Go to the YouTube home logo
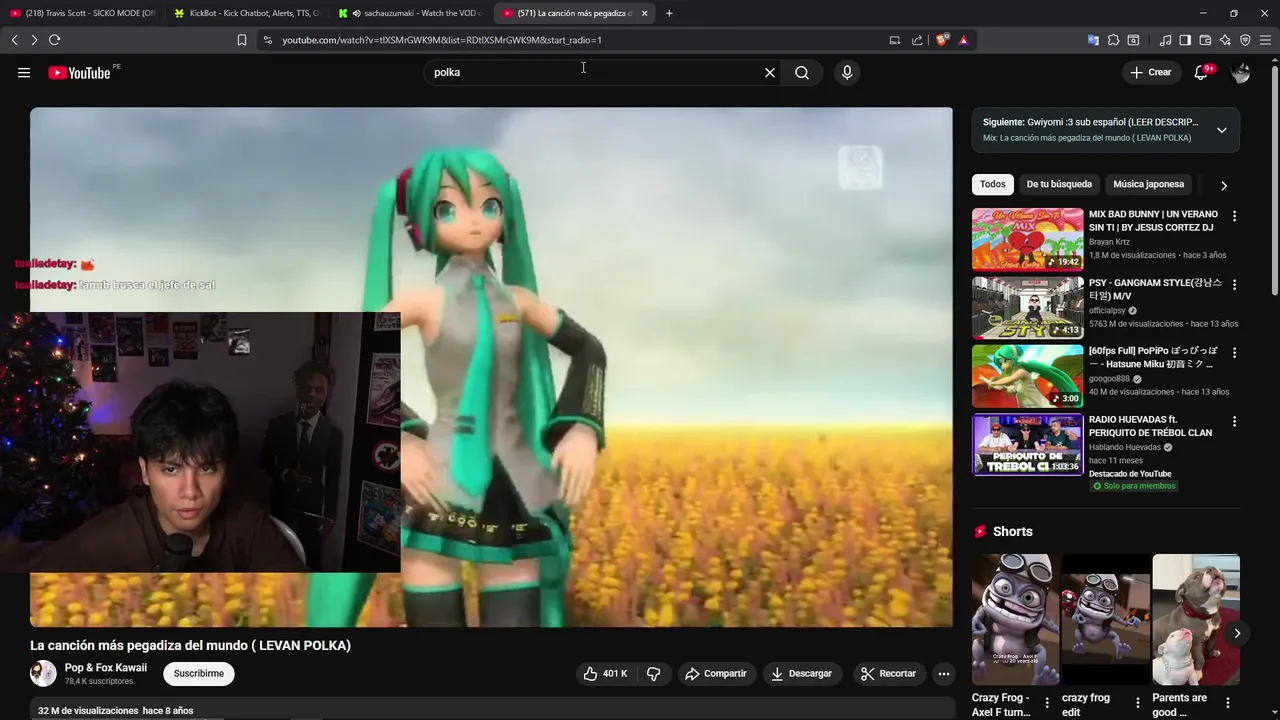Viewport: 1280px width, 720px height. 79,72
